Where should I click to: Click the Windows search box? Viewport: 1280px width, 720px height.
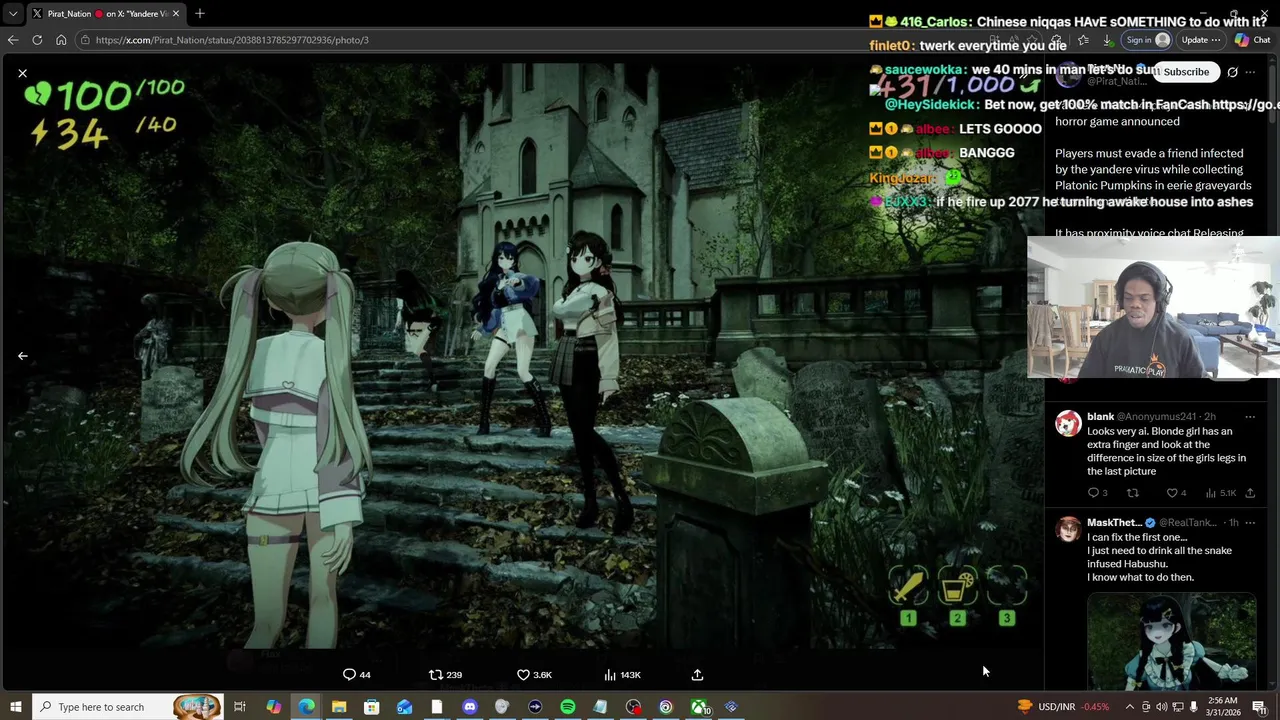(127, 707)
